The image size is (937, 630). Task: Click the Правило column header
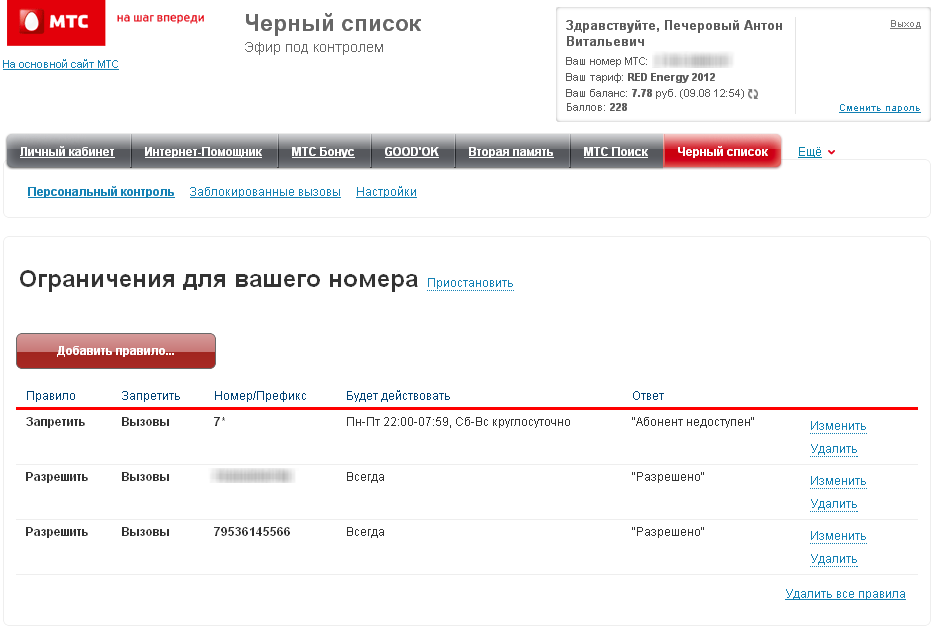coord(51,396)
